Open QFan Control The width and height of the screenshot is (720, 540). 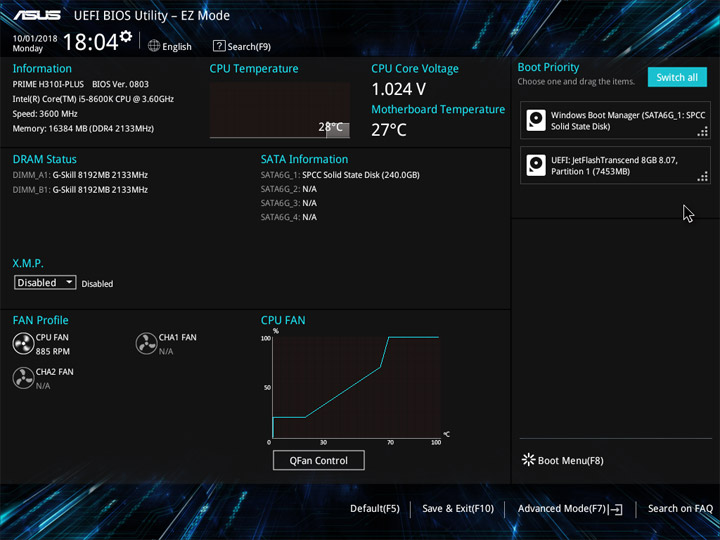(x=319, y=461)
